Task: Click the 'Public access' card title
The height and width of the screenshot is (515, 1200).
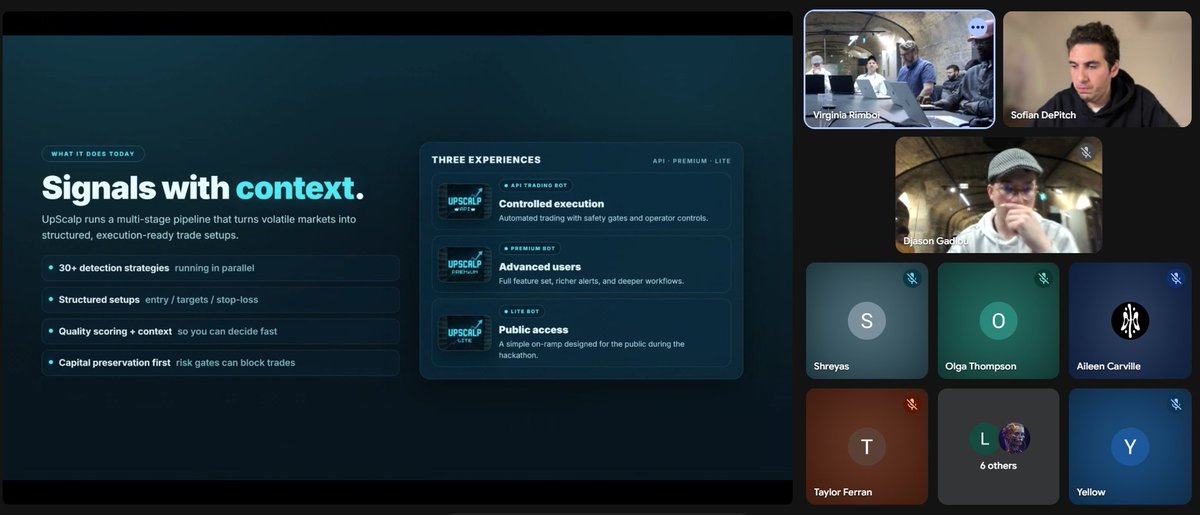Action: click(x=533, y=330)
